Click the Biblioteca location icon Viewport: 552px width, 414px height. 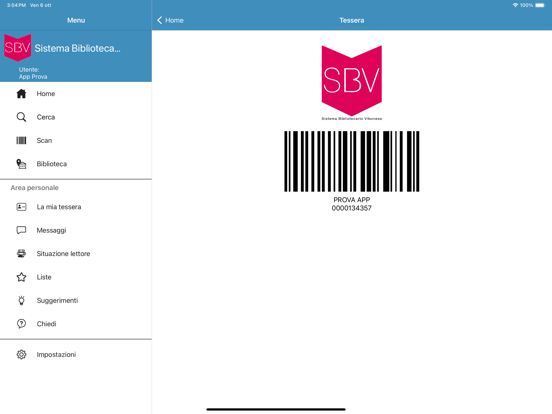pyautogui.click(x=21, y=164)
